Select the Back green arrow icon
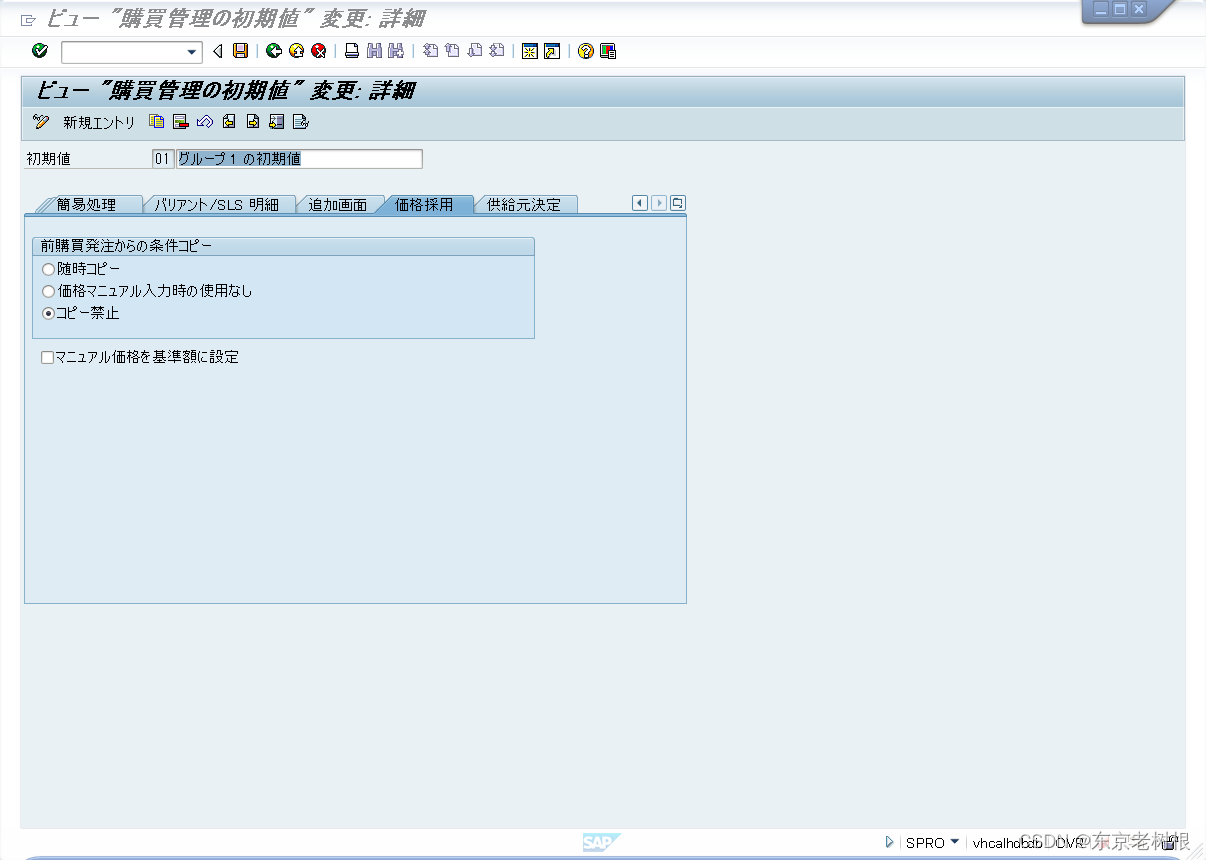Screen dimensions: 1206x860 coord(273,51)
